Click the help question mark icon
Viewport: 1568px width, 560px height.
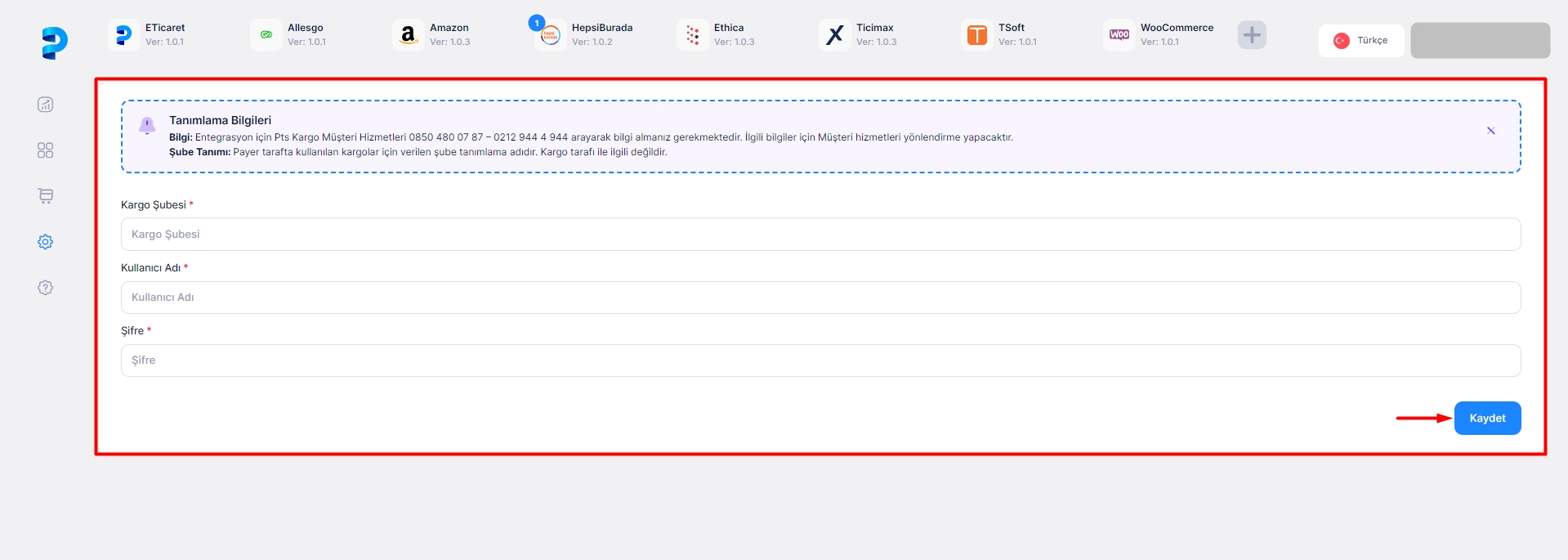(x=46, y=288)
